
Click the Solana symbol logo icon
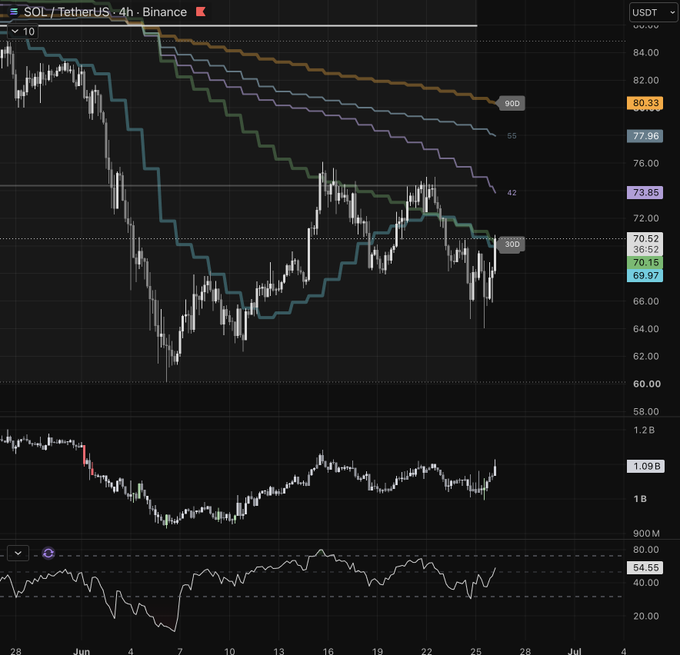click(x=13, y=12)
